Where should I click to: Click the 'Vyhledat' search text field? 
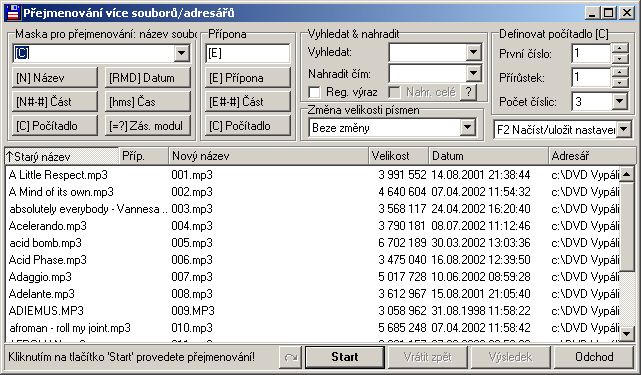[427, 52]
